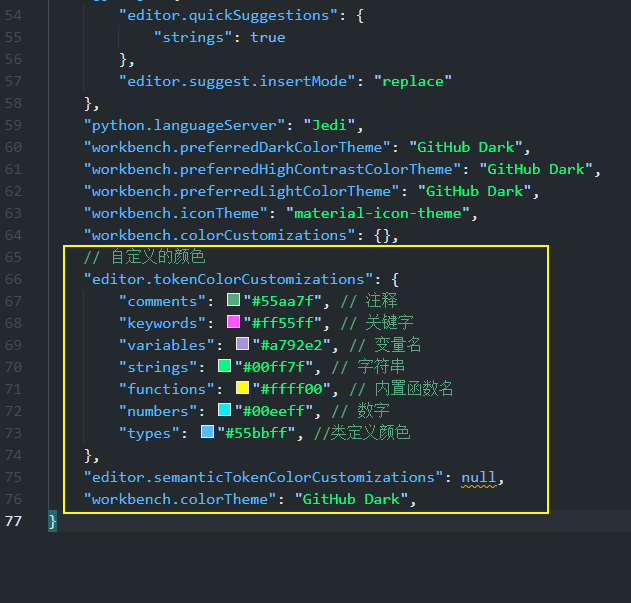Click the #55bbff types color swatch
This screenshot has height=603, width=631.
pyautogui.click(x=207, y=432)
